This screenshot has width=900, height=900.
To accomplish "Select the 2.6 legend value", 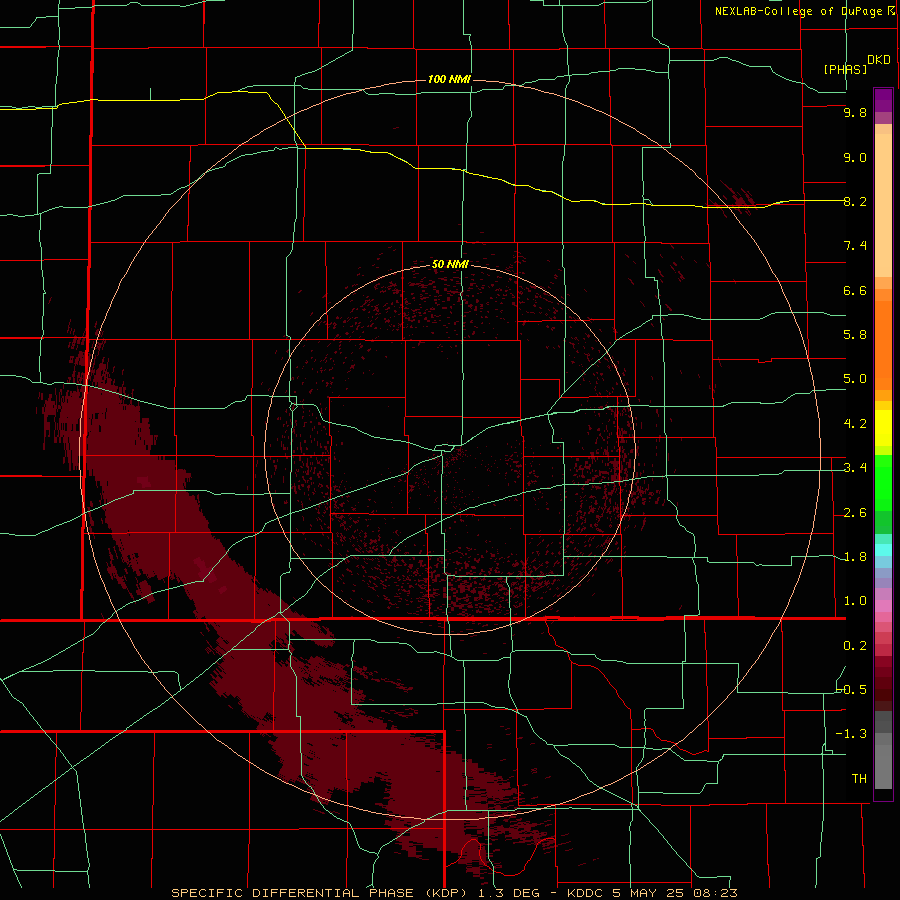I will 855,513.
